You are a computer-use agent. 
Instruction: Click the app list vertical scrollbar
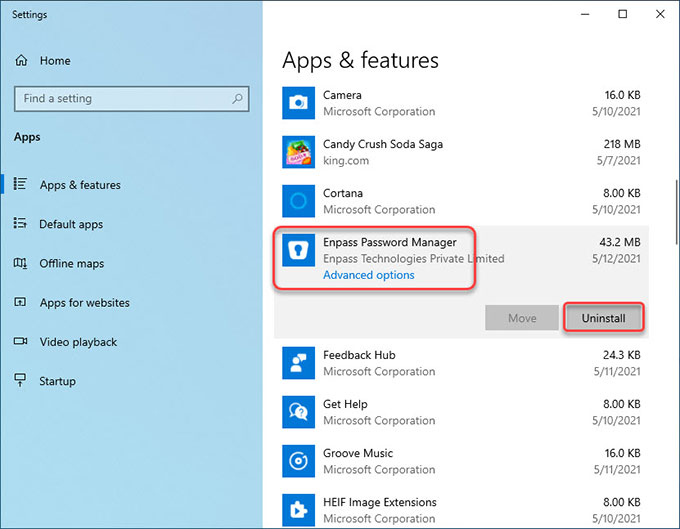pyautogui.click(x=676, y=212)
